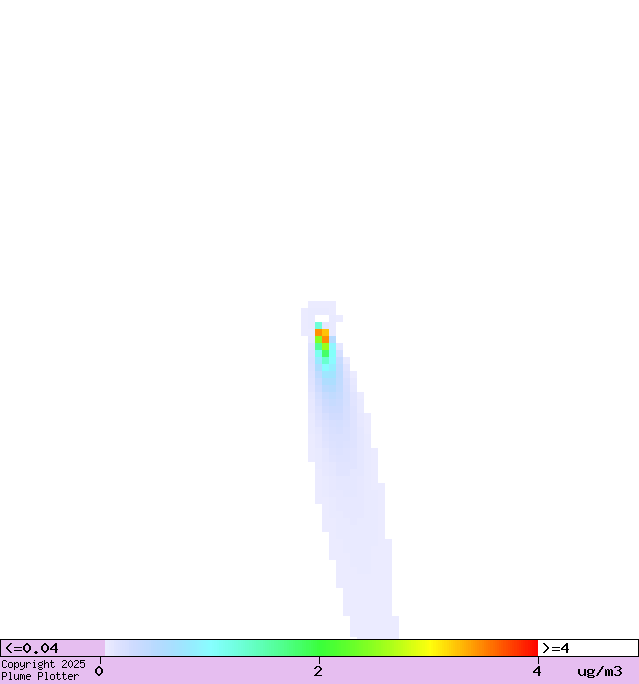Click the 'Copyright 2025' text
The width and height of the screenshot is (639, 684).
click(43, 664)
